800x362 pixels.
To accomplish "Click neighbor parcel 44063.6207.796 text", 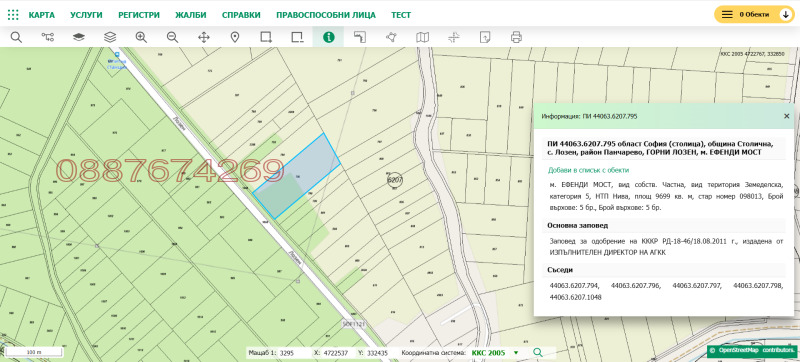I will click(x=636, y=286).
